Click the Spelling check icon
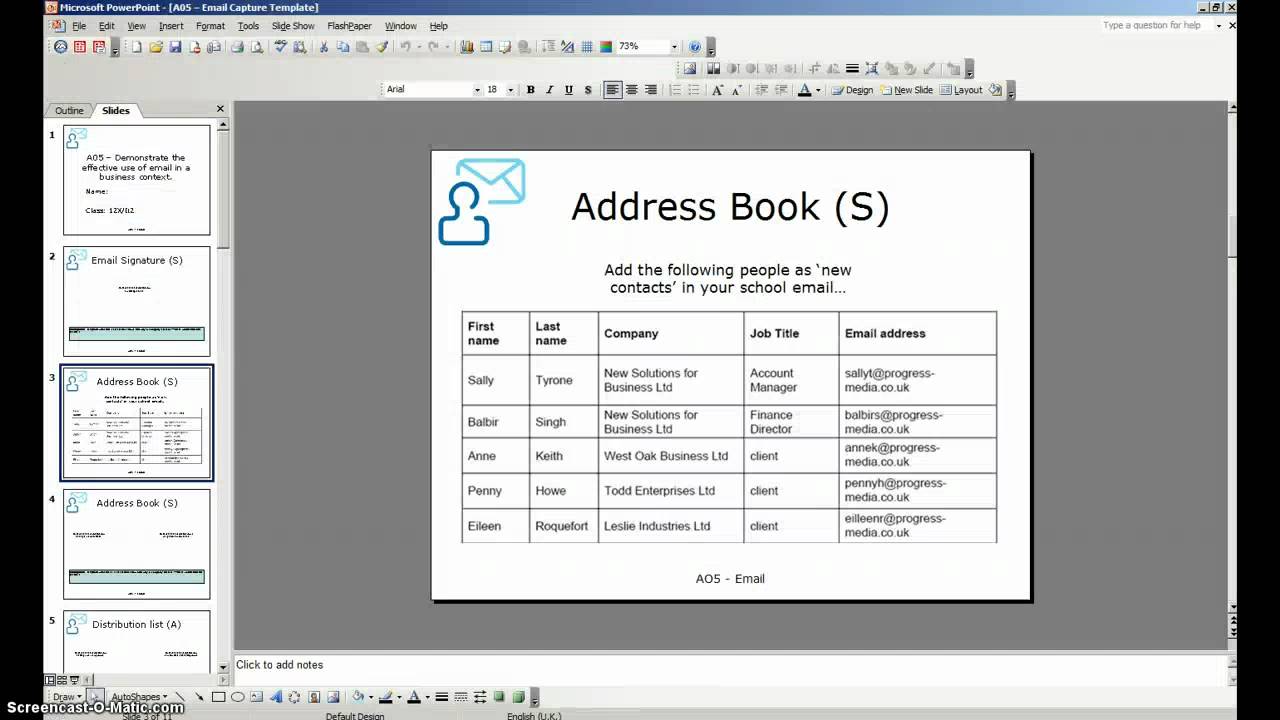Image resolution: width=1280 pixels, height=720 pixels. click(x=282, y=46)
